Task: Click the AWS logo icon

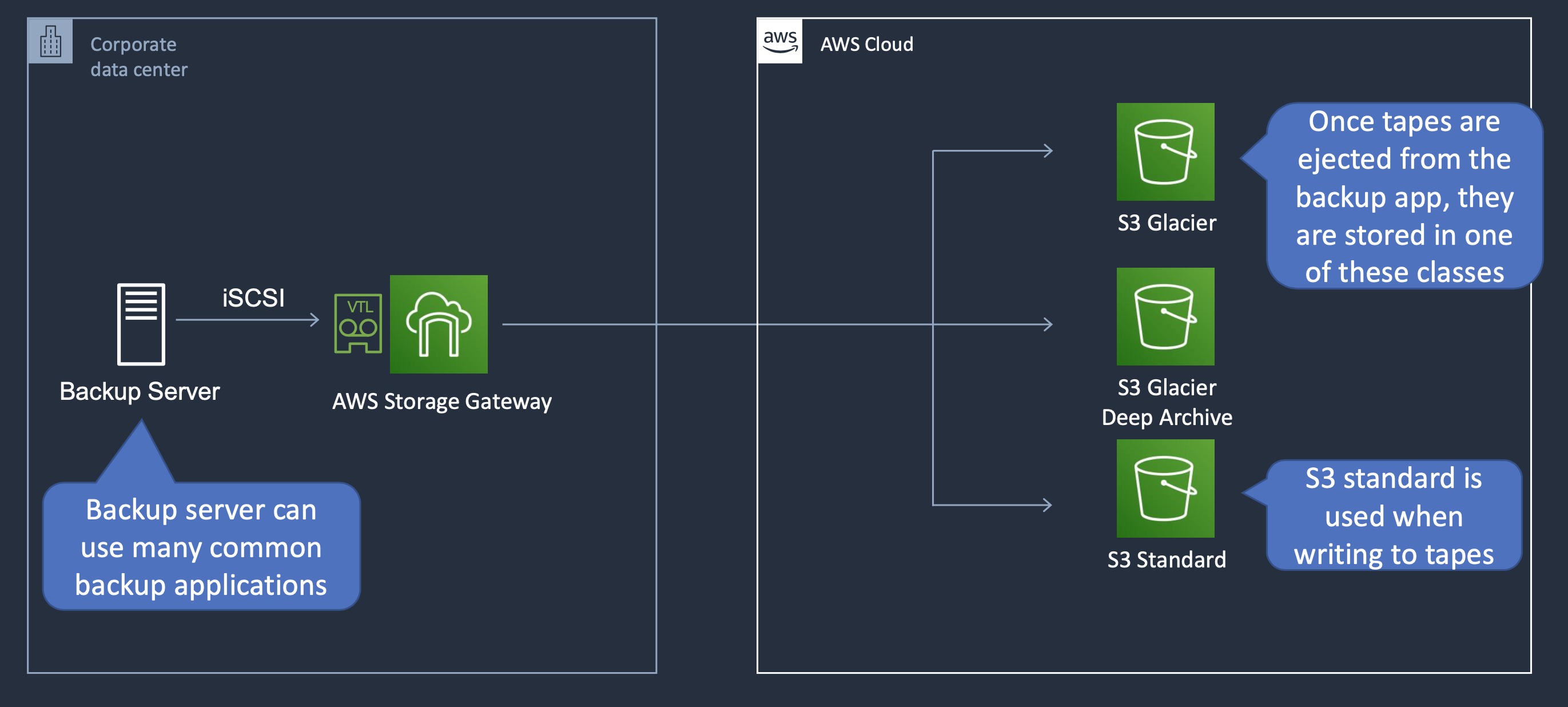Action: (x=780, y=41)
